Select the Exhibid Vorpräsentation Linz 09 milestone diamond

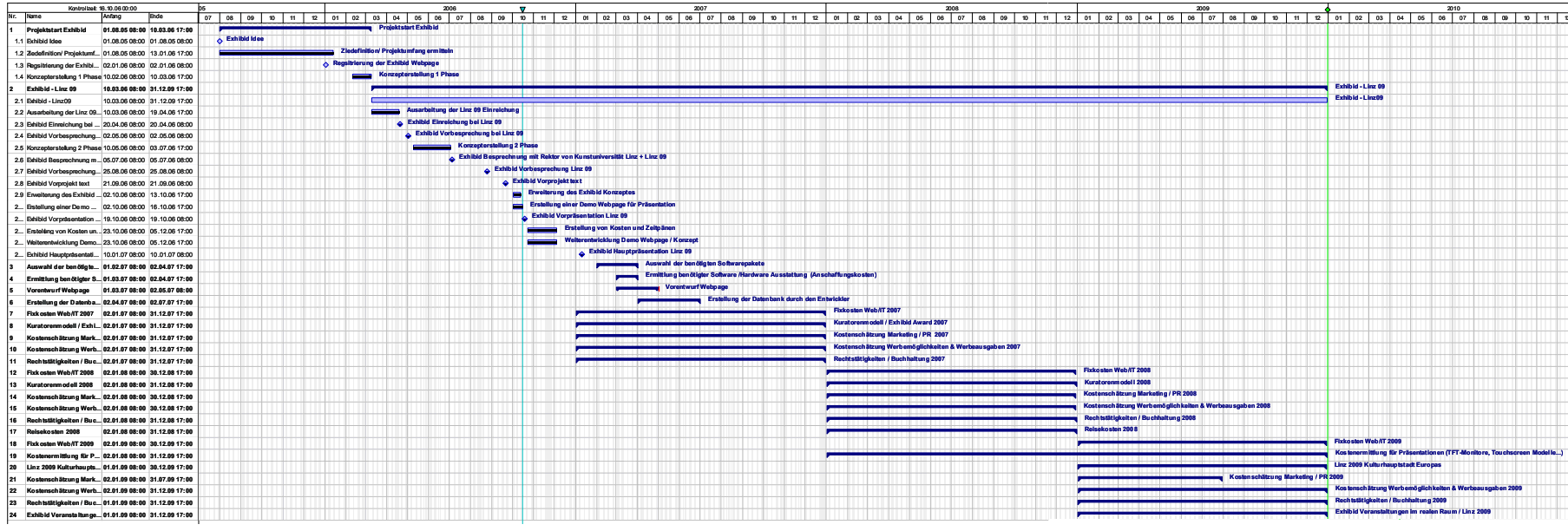click(x=525, y=219)
